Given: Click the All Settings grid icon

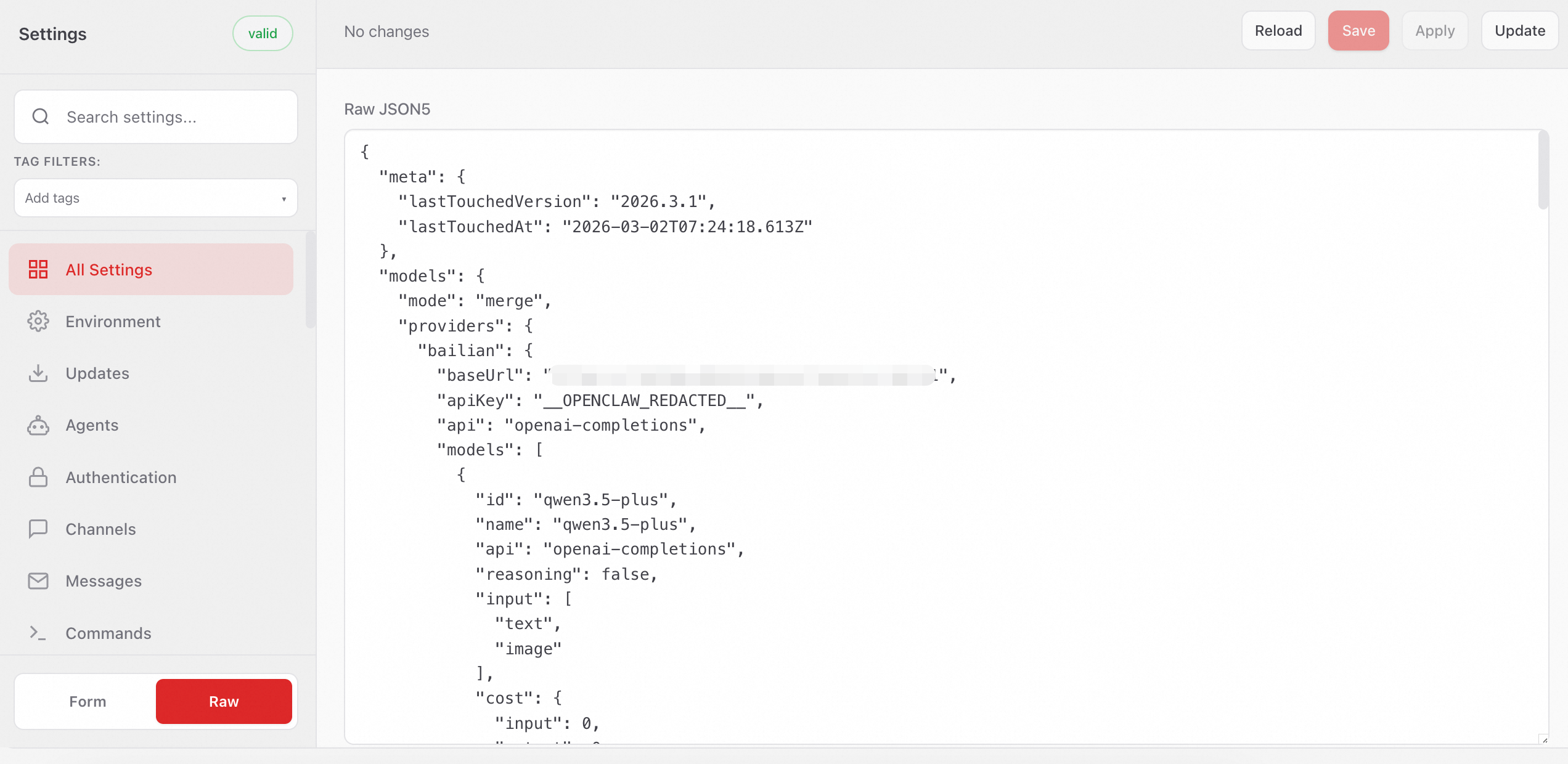Looking at the screenshot, I should click(38, 269).
